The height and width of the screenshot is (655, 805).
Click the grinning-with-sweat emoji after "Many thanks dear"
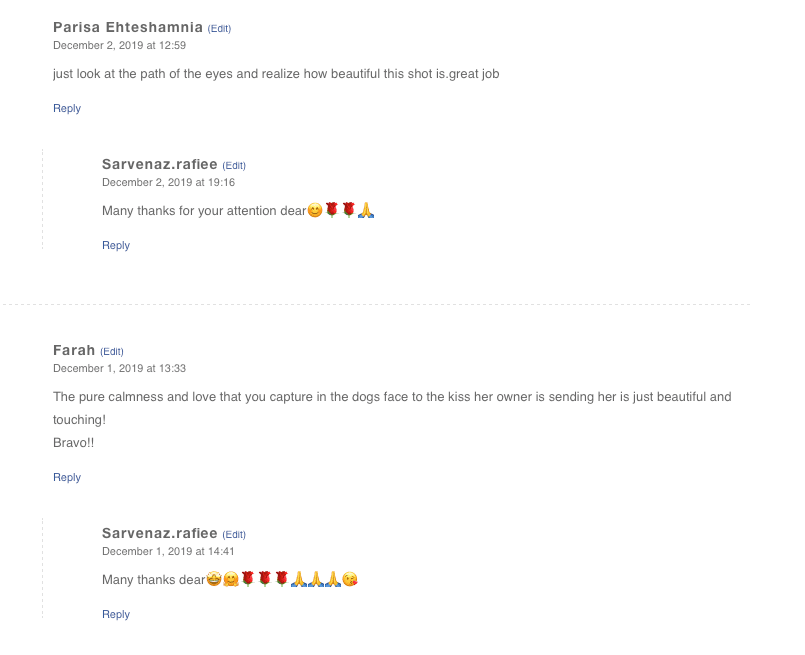coord(212,580)
